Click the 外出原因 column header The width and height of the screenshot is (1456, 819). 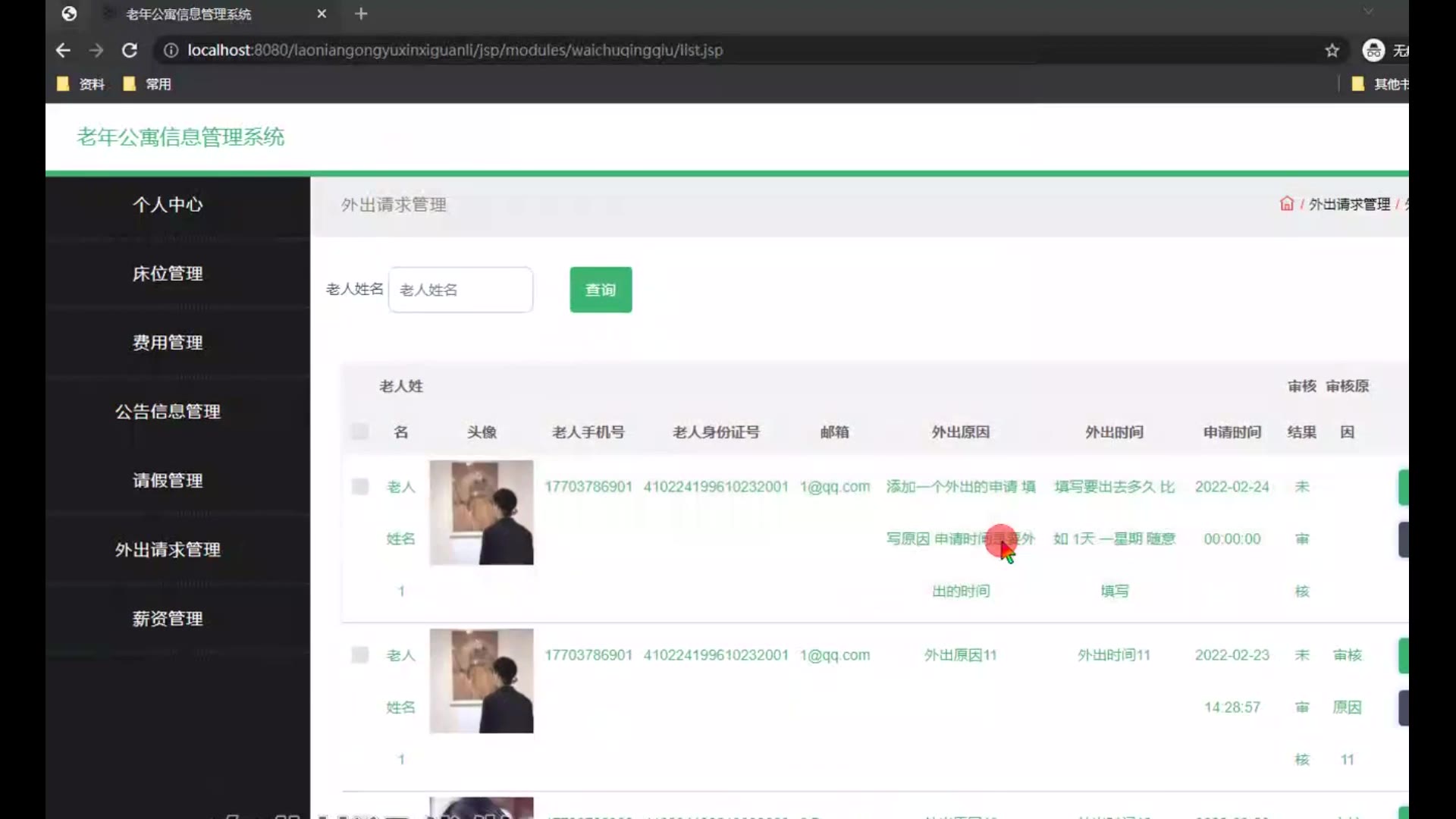[x=961, y=432]
